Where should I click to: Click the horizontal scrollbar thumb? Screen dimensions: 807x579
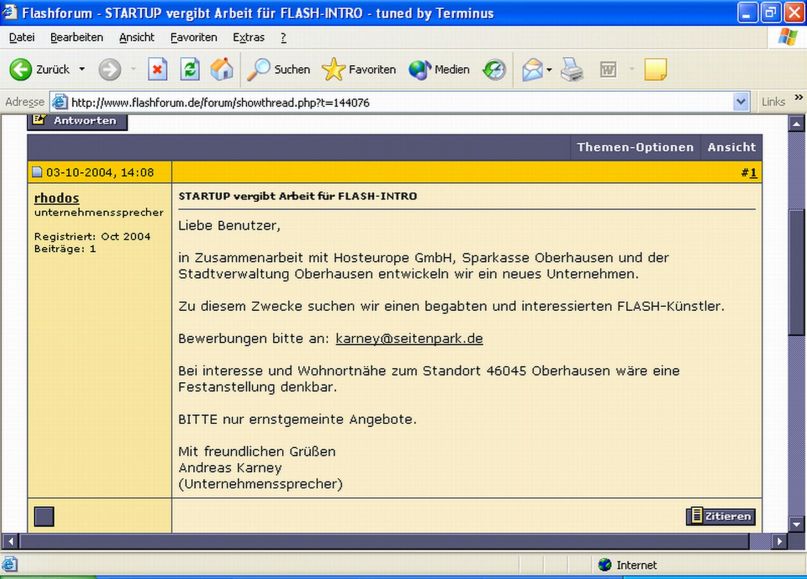[x=384, y=541]
